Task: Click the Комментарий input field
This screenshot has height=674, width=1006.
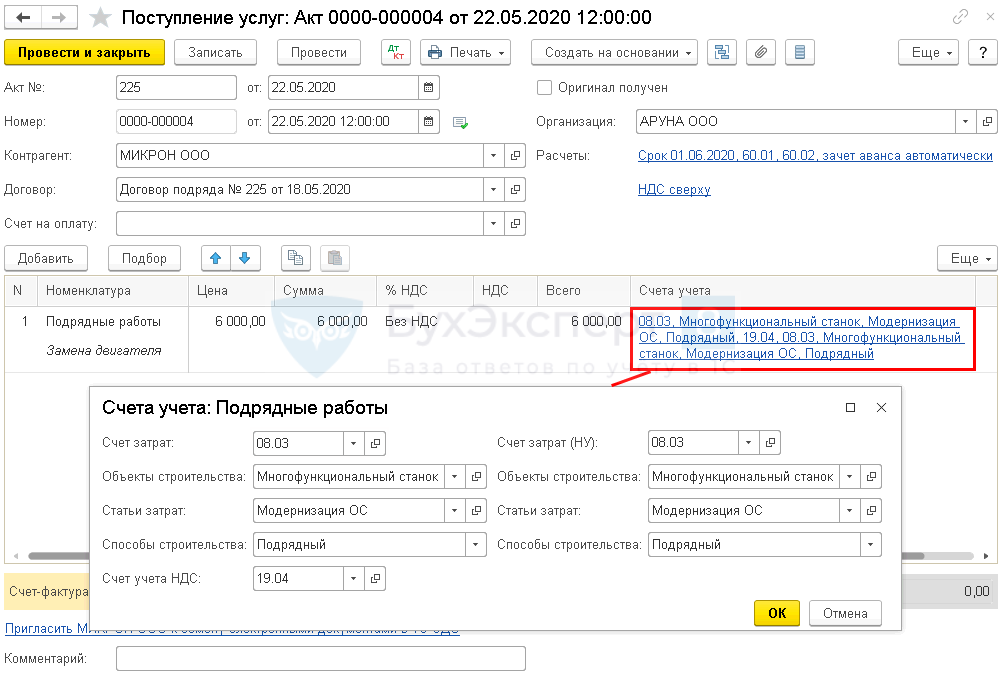Action: tap(320, 658)
